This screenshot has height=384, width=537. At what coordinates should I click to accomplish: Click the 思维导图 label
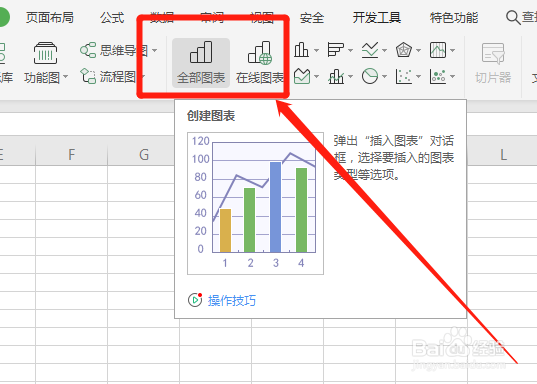[124, 50]
